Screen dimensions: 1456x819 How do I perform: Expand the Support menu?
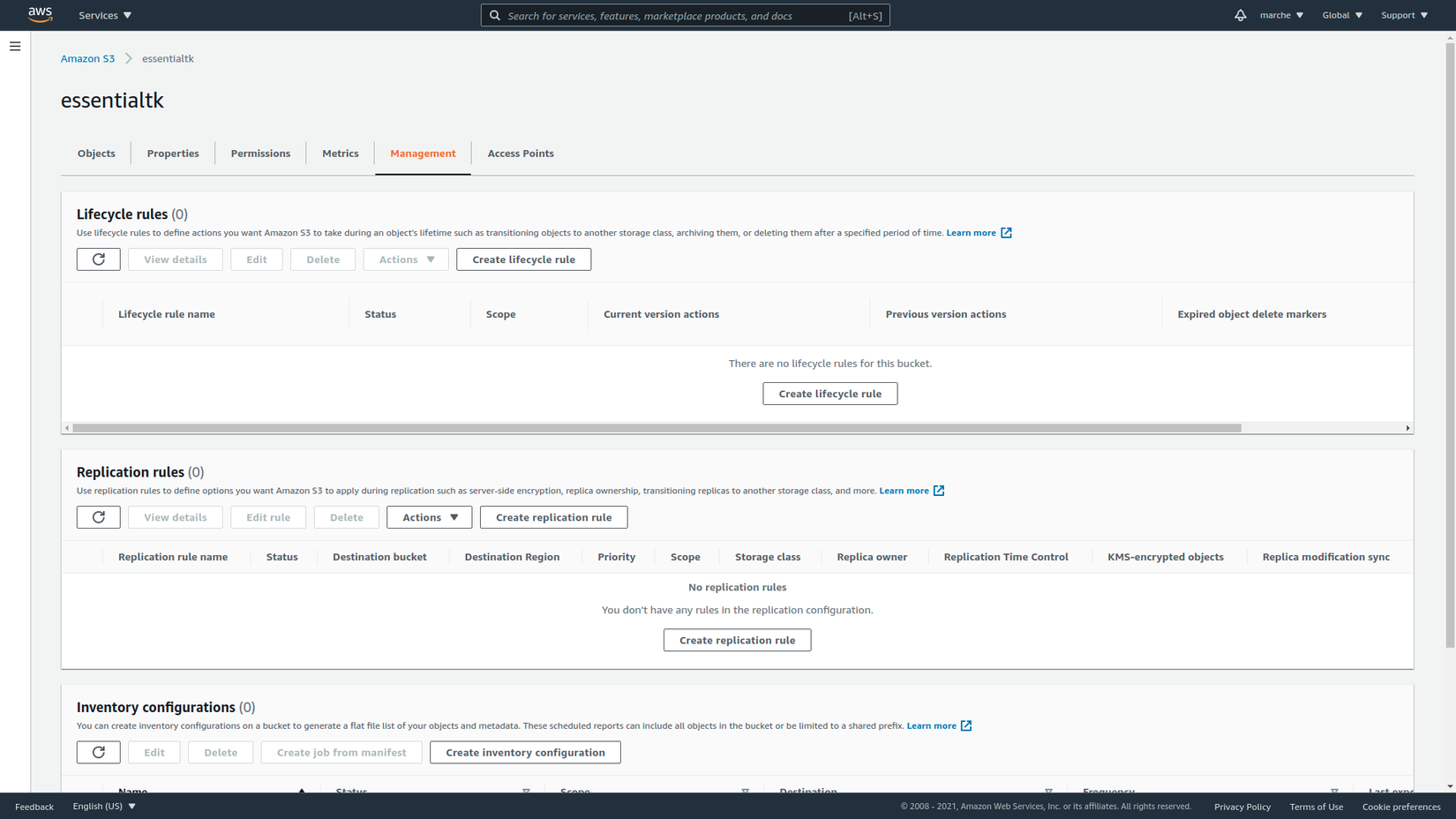click(x=1404, y=15)
